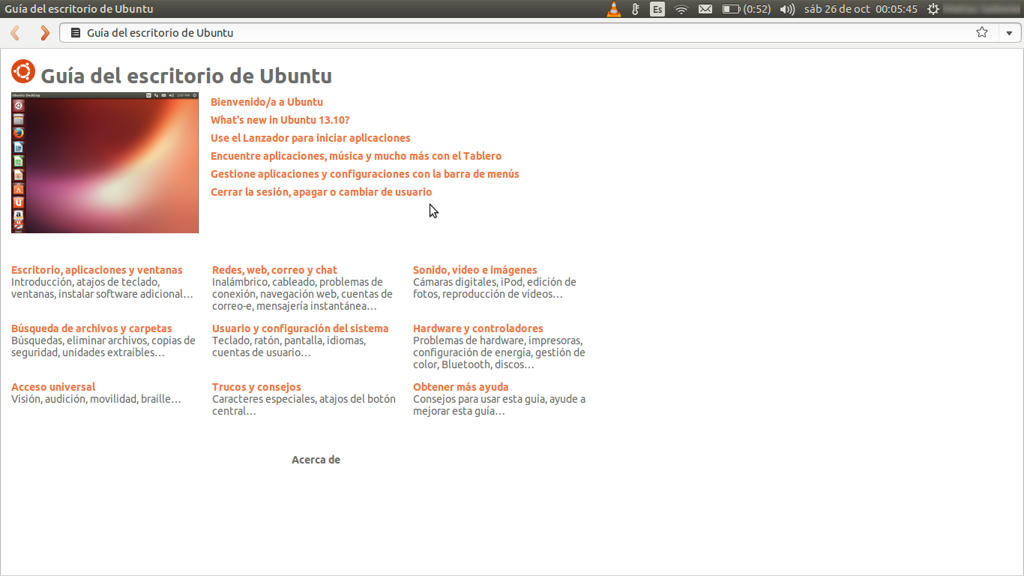Click the Ubuntu logo beside the heading
The height and width of the screenshot is (576, 1024).
pyautogui.click(x=23, y=71)
